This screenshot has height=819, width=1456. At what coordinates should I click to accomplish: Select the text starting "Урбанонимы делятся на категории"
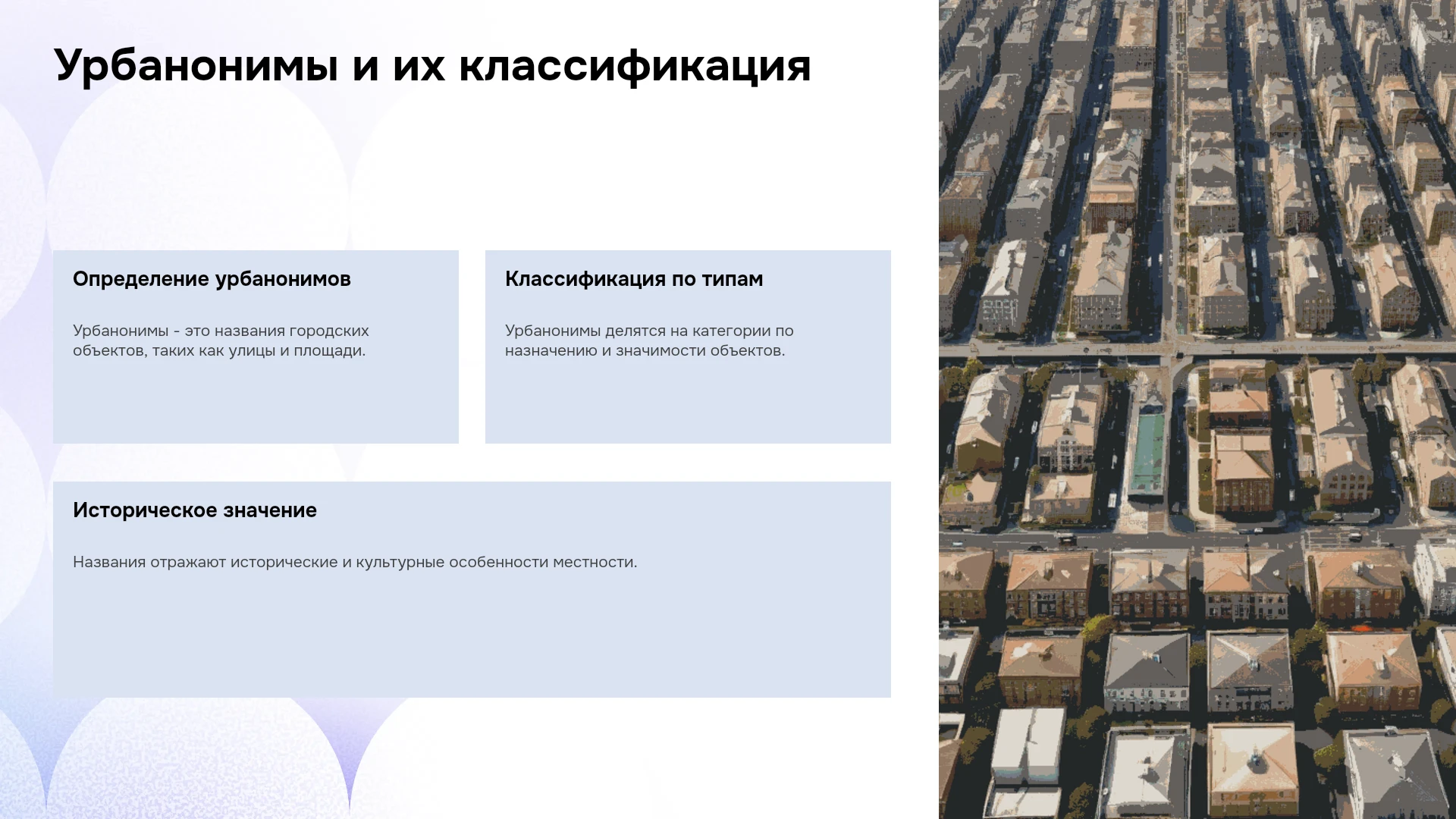(x=649, y=340)
